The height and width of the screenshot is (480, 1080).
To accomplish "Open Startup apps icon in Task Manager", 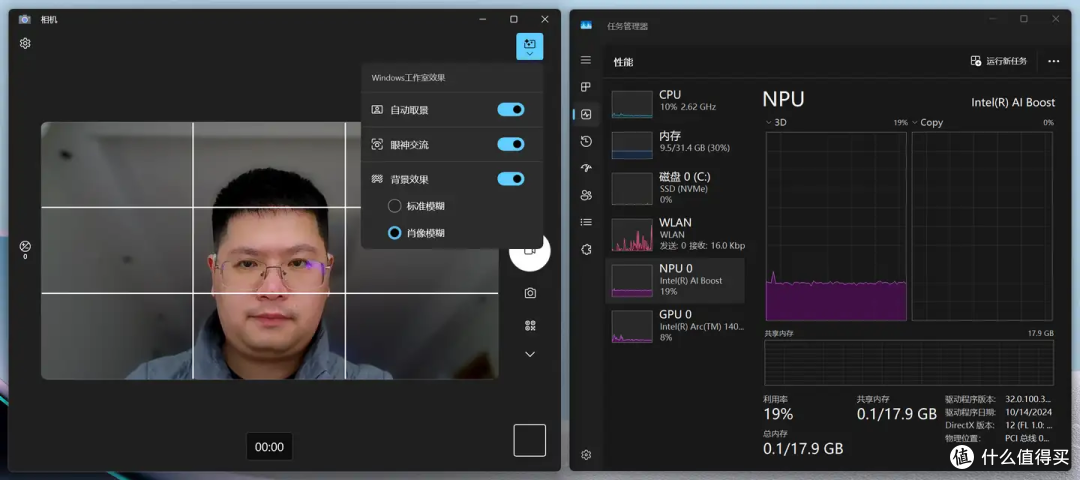I will click(x=586, y=168).
